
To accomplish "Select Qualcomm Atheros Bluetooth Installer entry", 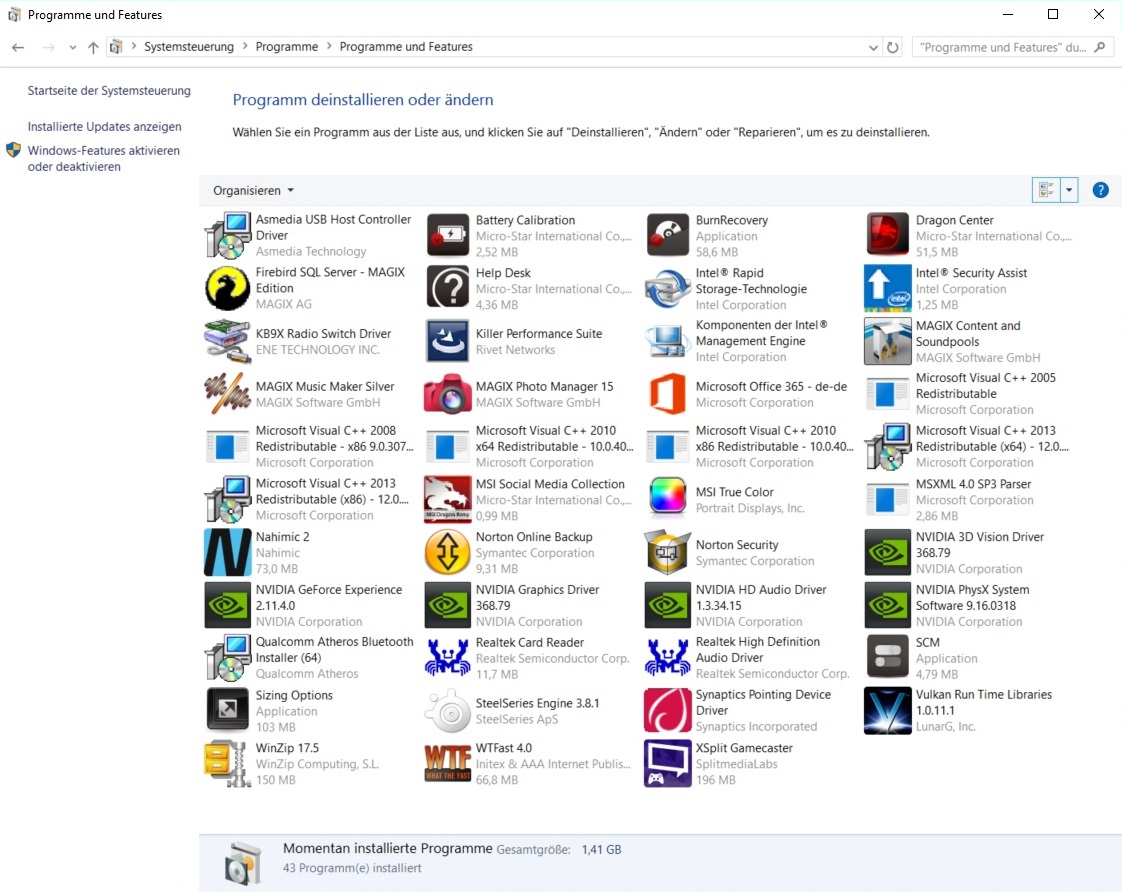I will pyautogui.click(x=309, y=657).
